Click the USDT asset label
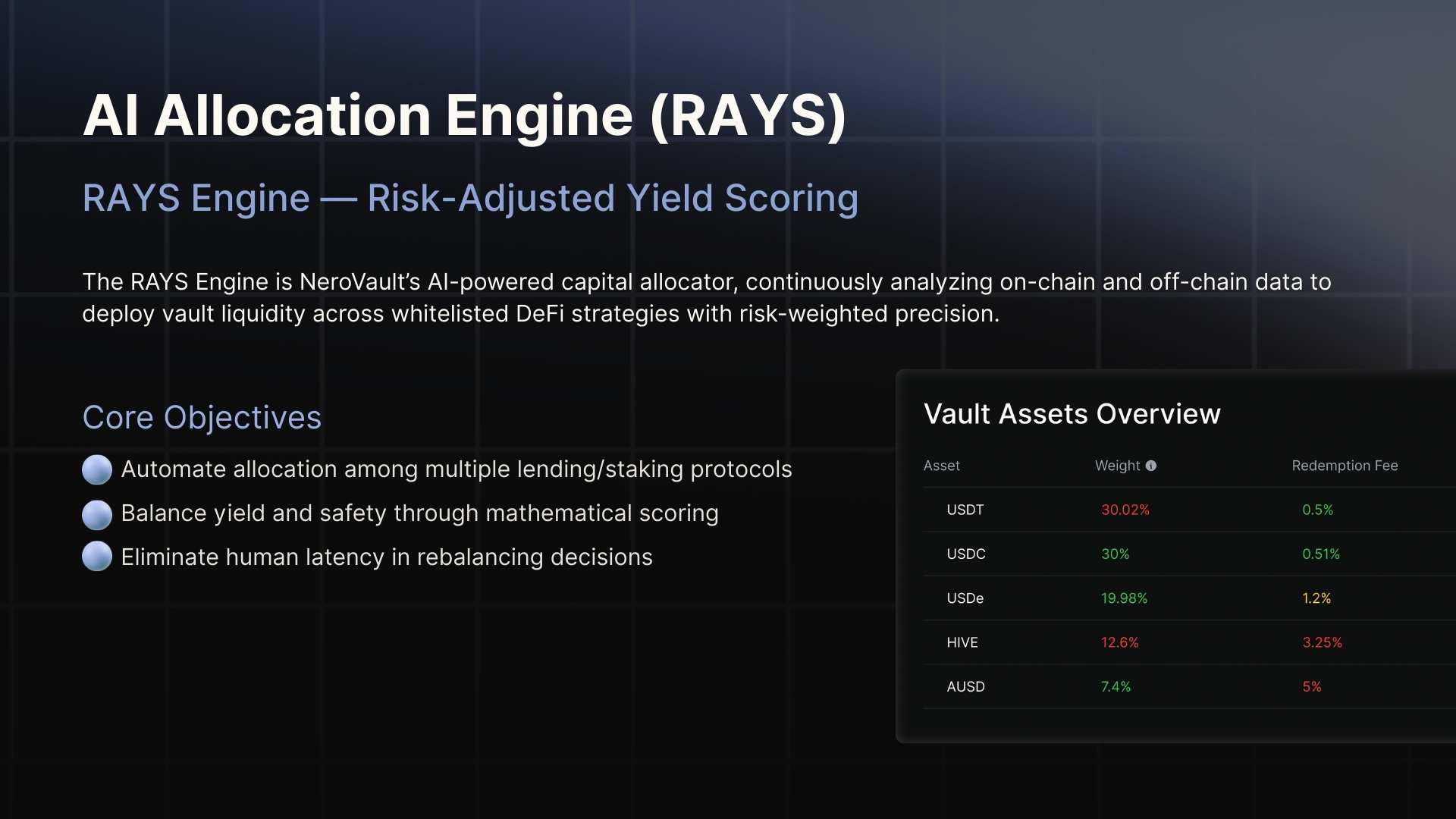 click(x=964, y=510)
